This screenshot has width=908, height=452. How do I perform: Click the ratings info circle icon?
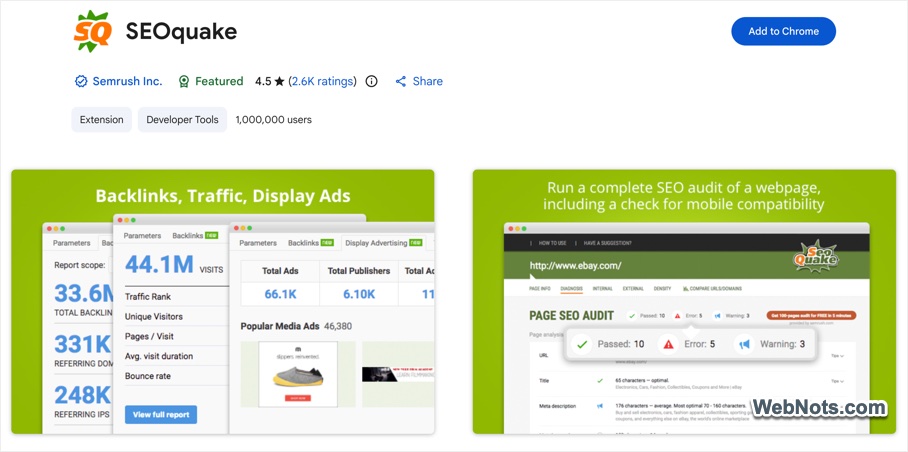[372, 82]
